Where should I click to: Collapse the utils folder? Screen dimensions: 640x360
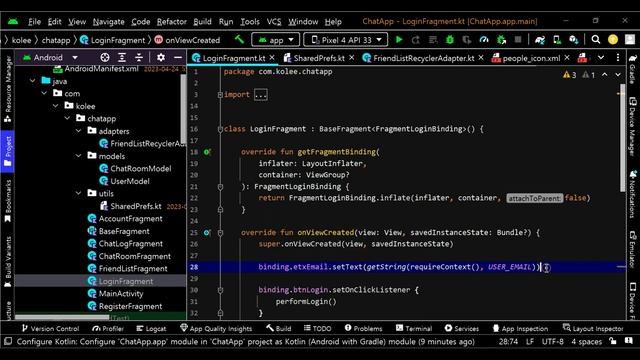pos(78,193)
